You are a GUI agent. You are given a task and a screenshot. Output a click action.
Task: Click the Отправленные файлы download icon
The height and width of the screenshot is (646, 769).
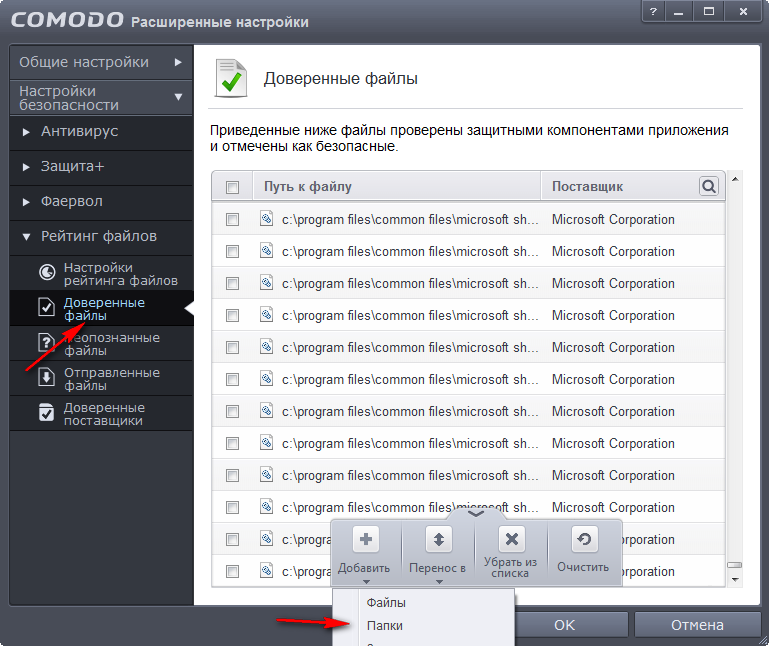tap(47, 377)
